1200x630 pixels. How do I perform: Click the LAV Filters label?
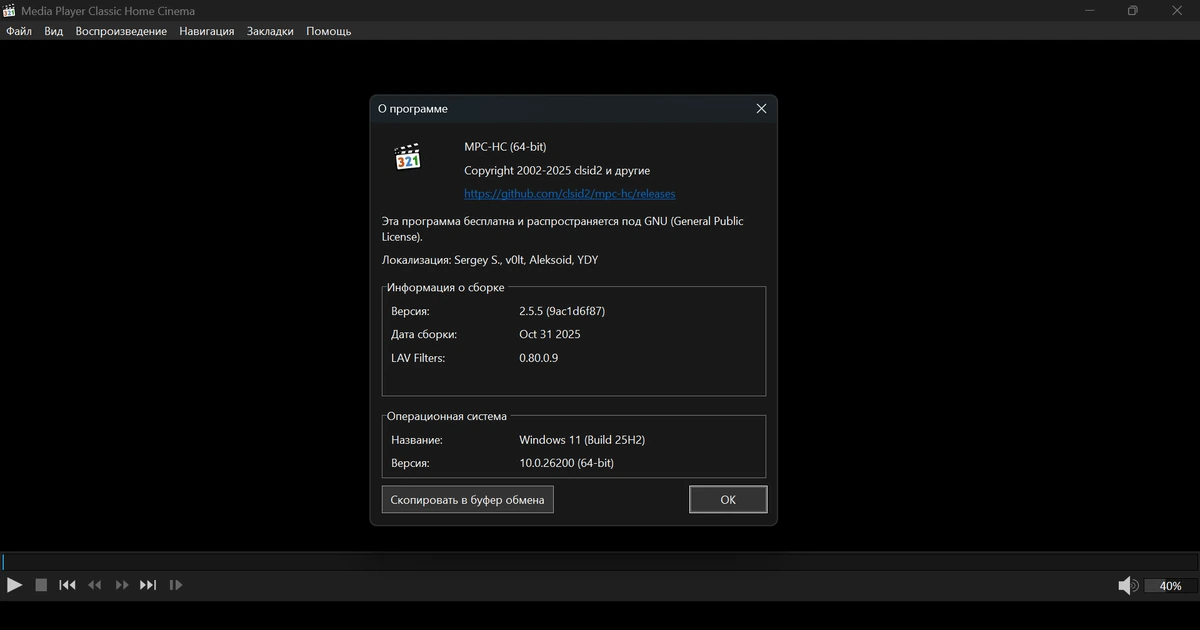pyautogui.click(x=418, y=358)
